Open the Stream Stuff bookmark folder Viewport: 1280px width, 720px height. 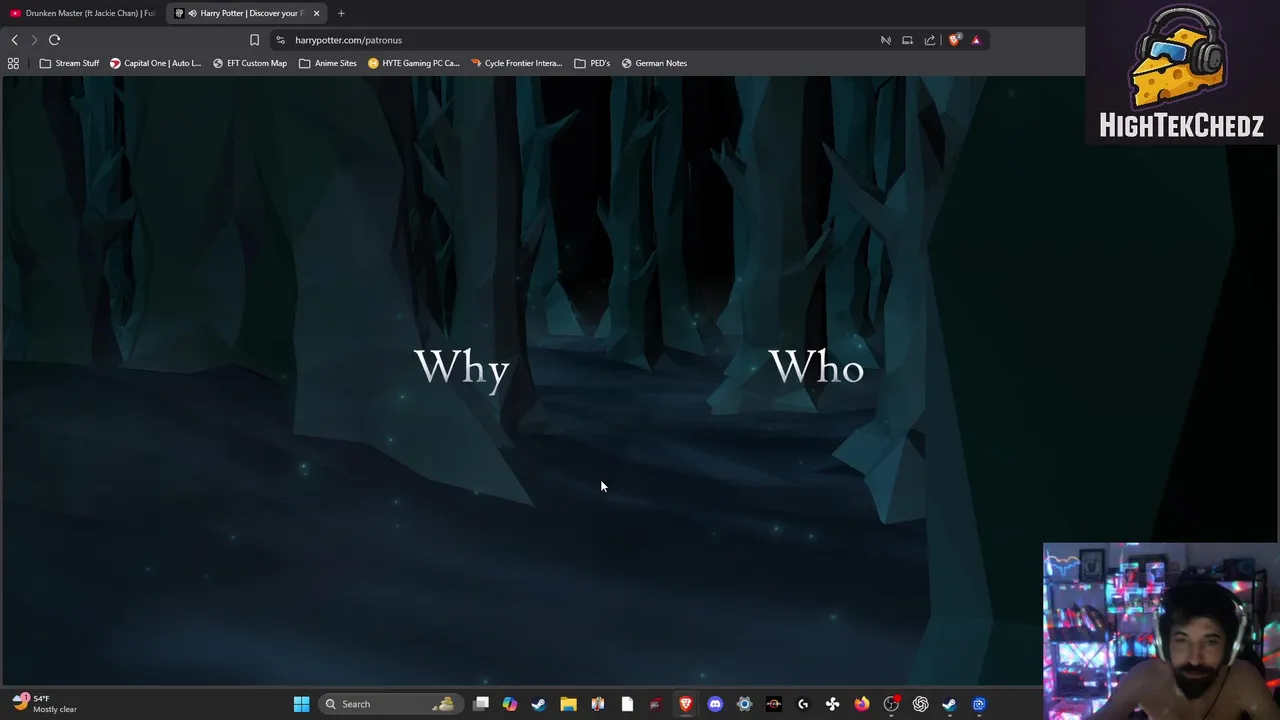click(69, 63)
